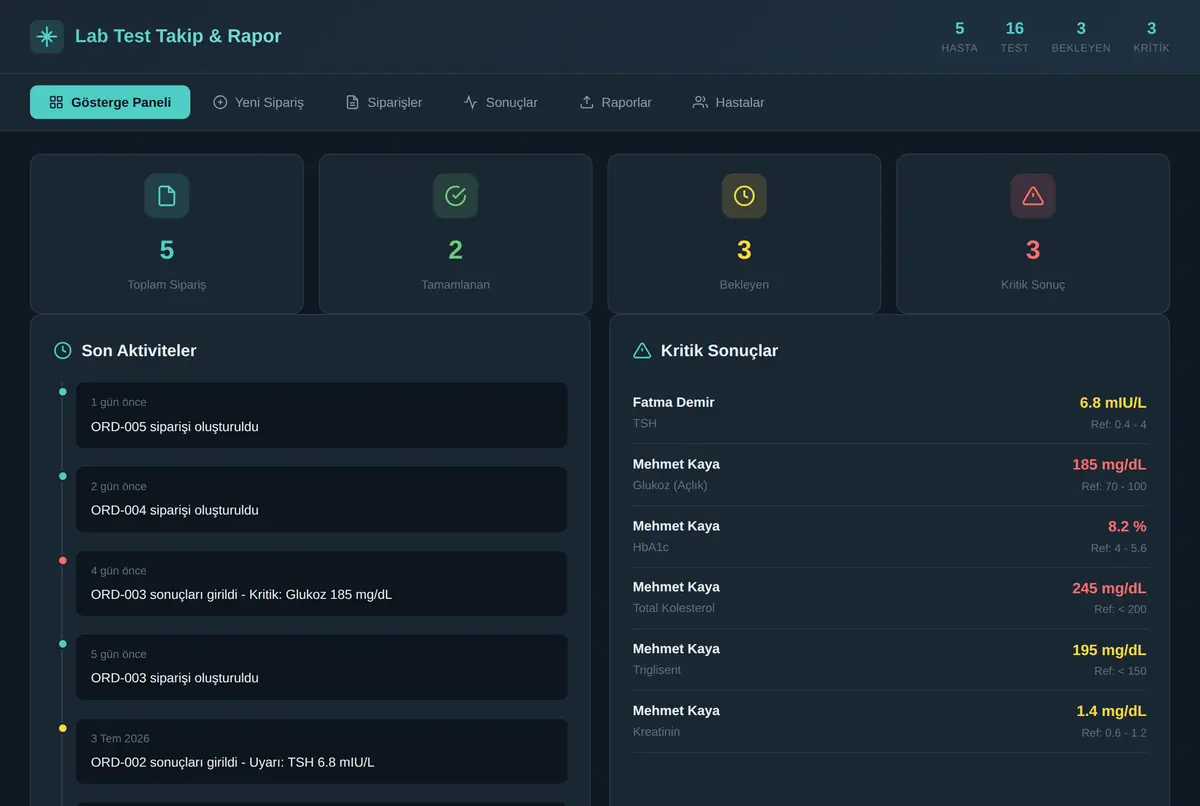Screen dimensions: 1200x806
Task: Click the Bekleyen counter in header
Action: [1081, 37]
